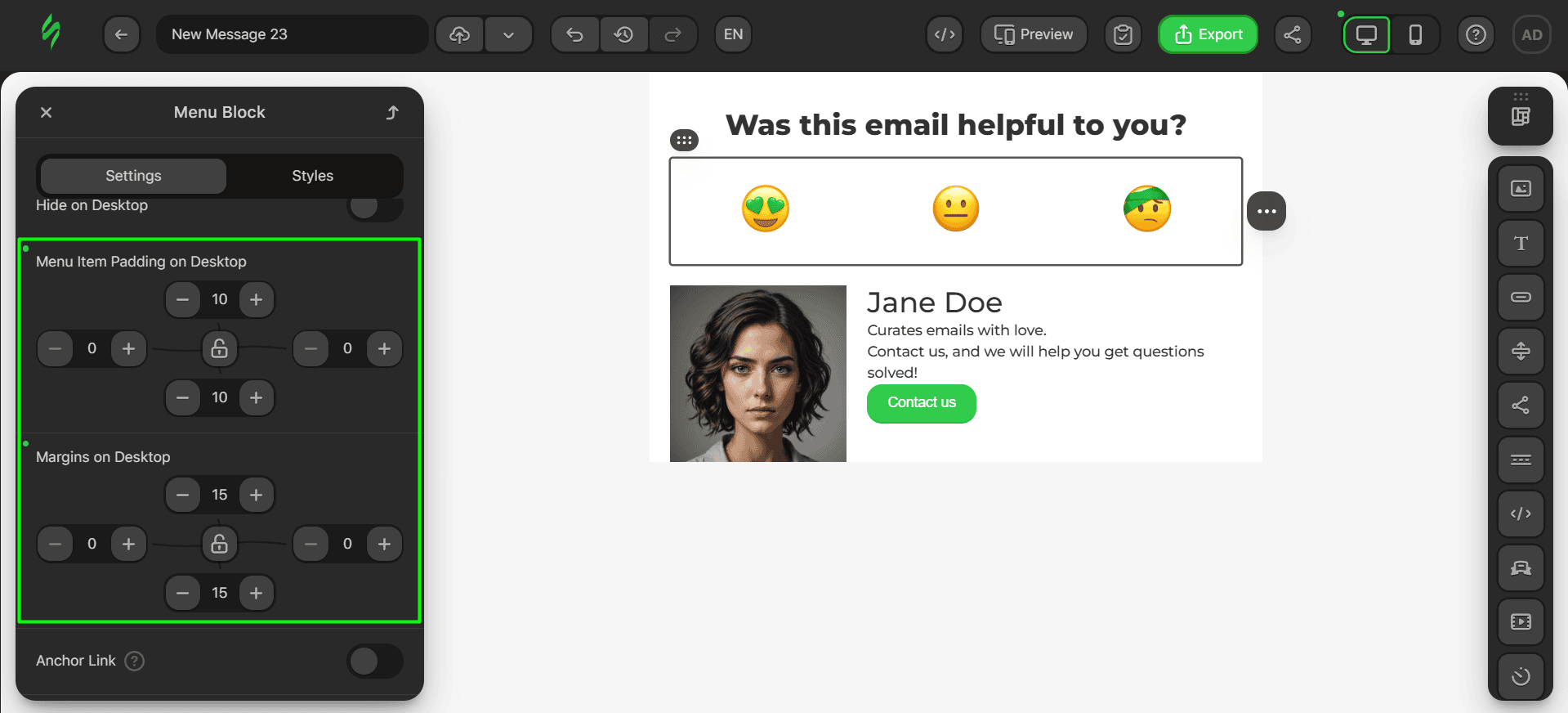The image size is (1568, 713).
Task: Add a Social block from sidebar
Action: [x=1520, y=405]
